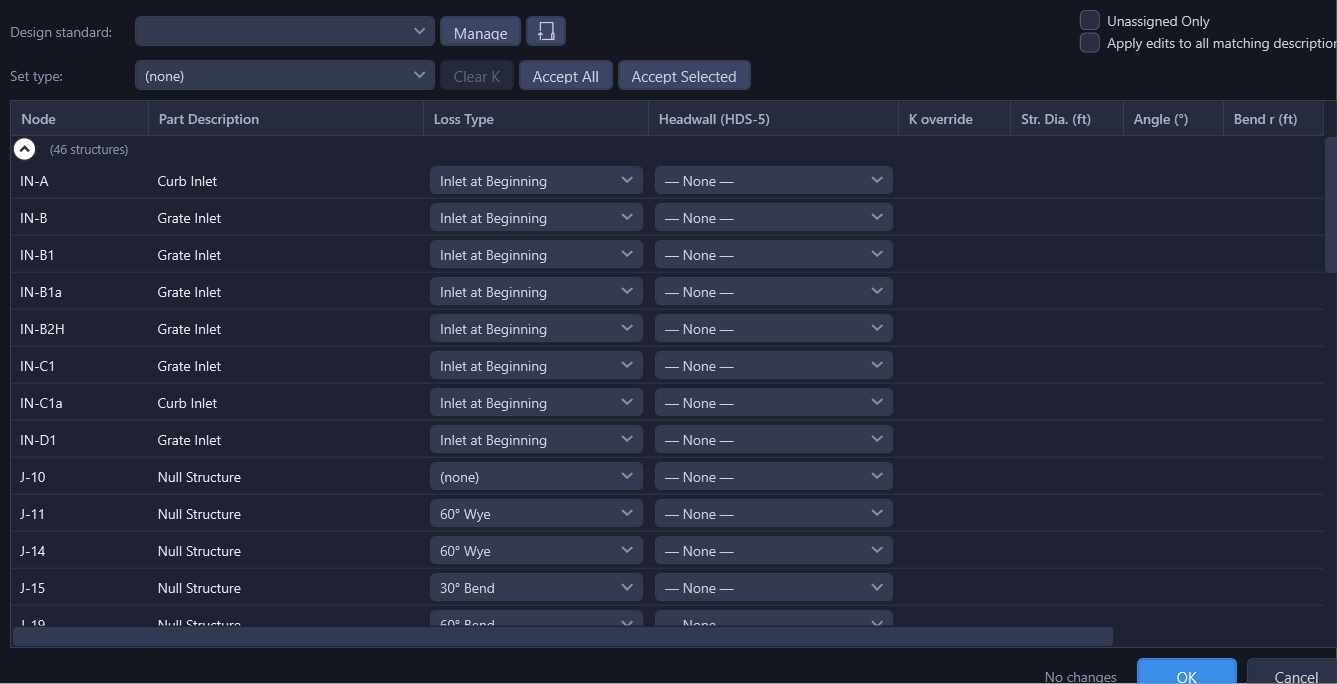Confirm with the OK button
The width and height of the screenshot is (1337, 684).
[x=1187, y=672]
